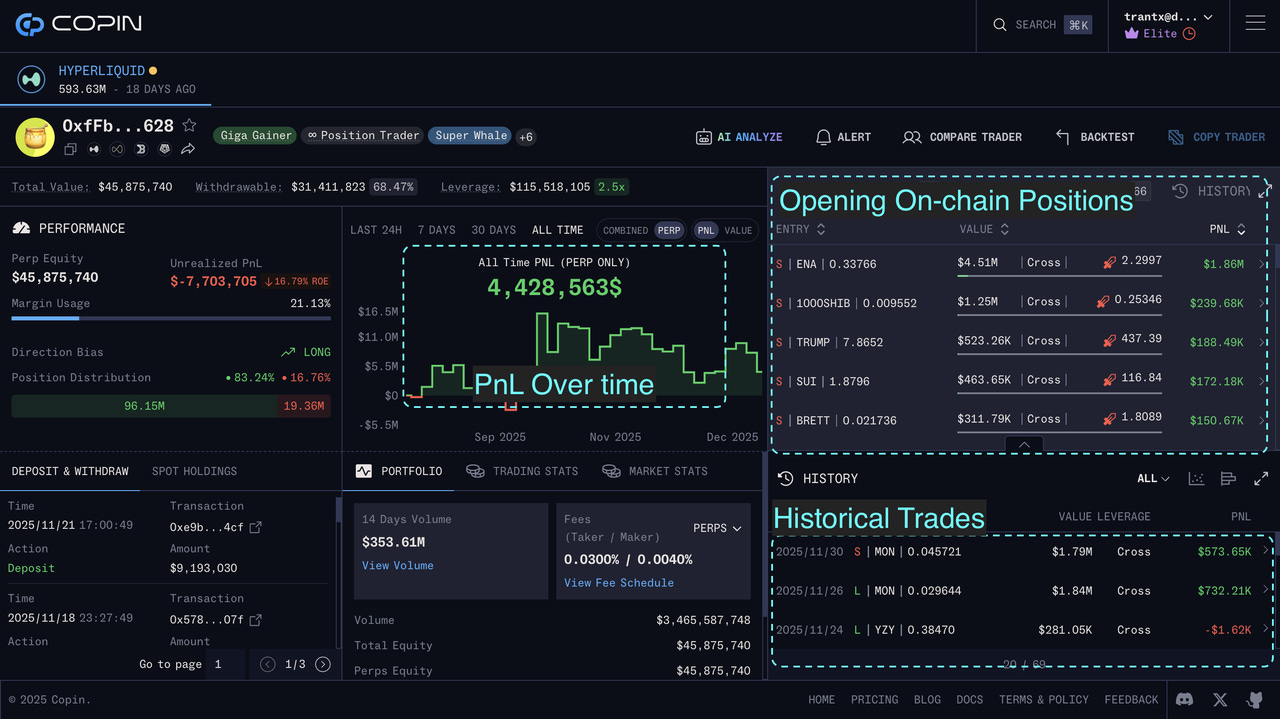Screen dimensions: 1280x719
Task: Show history scatter chart view
Action: pos(1196,479)
